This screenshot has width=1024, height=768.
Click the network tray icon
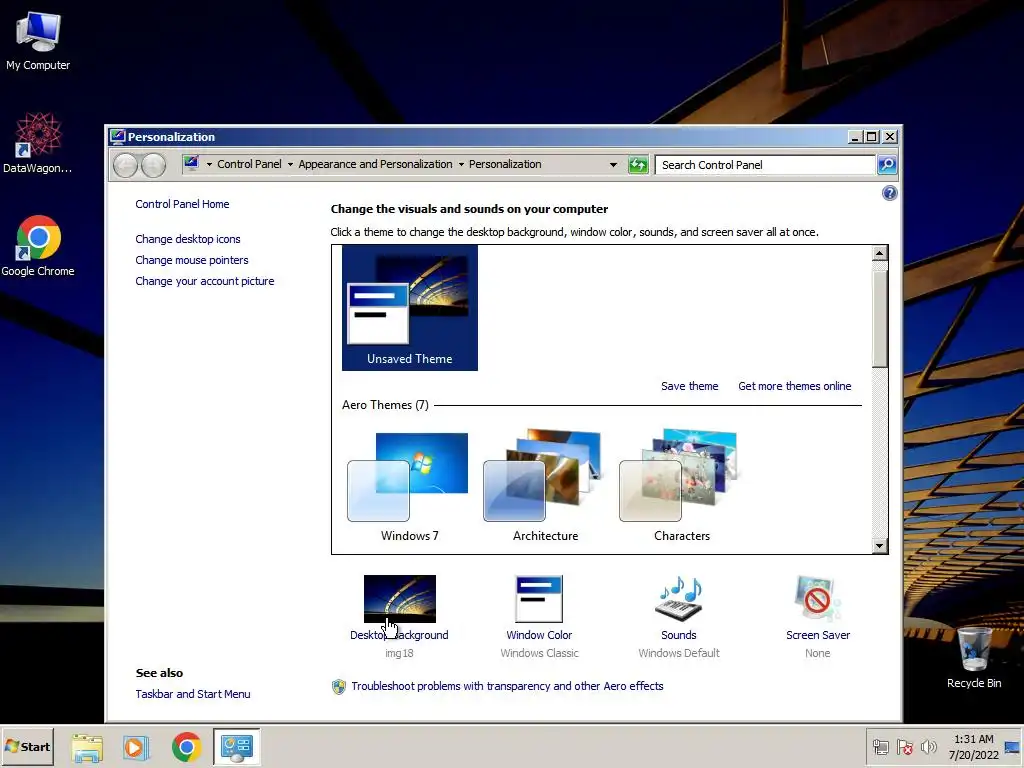(880, 747)
